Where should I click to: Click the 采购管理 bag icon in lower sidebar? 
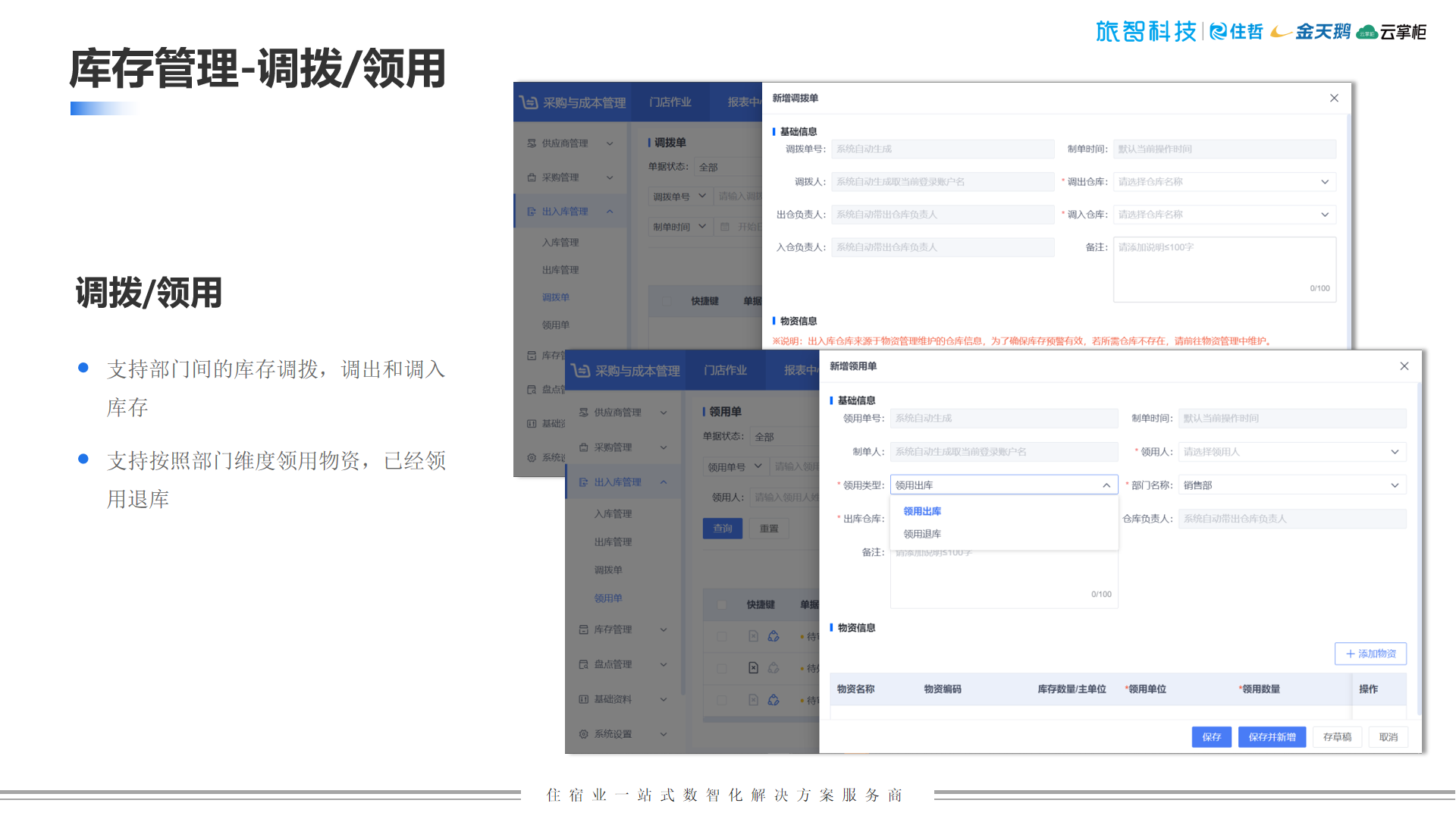pyautogui.click(x=583, y=447)
